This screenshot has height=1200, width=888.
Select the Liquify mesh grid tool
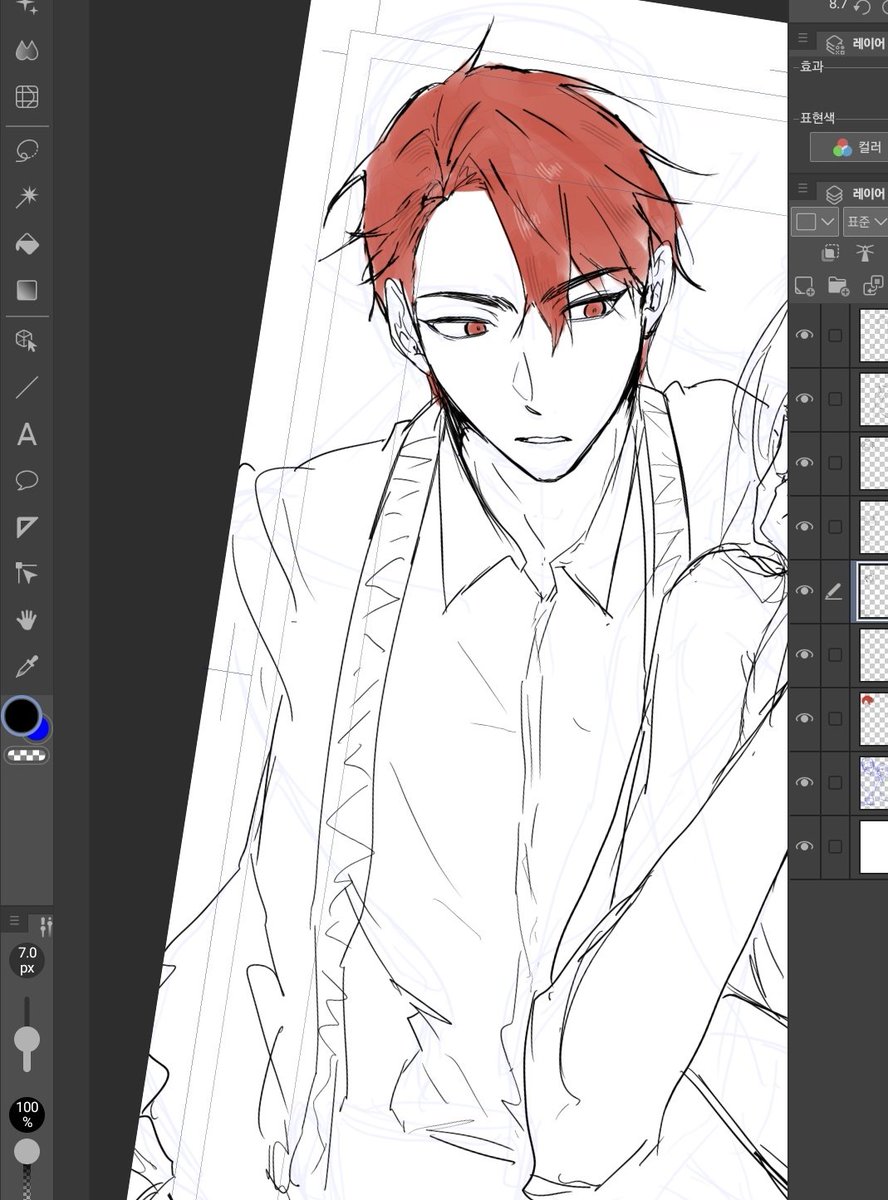coord(27,97)
